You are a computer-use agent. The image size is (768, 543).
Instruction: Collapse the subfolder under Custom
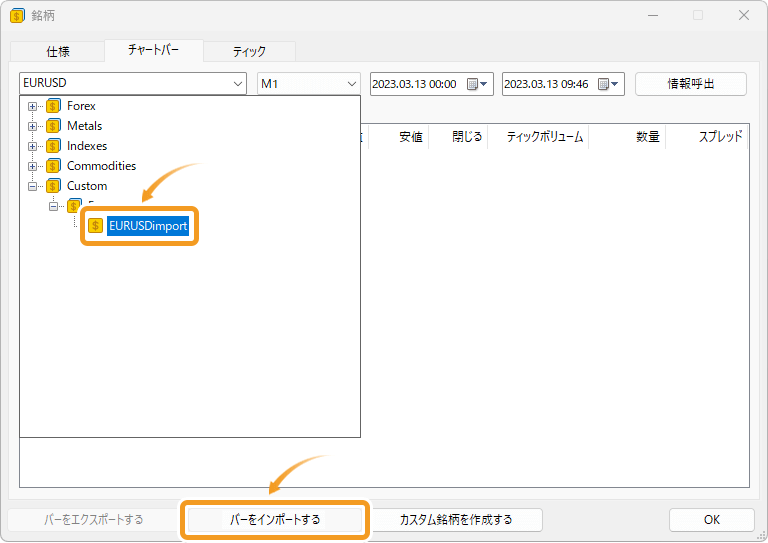[53, 207]
